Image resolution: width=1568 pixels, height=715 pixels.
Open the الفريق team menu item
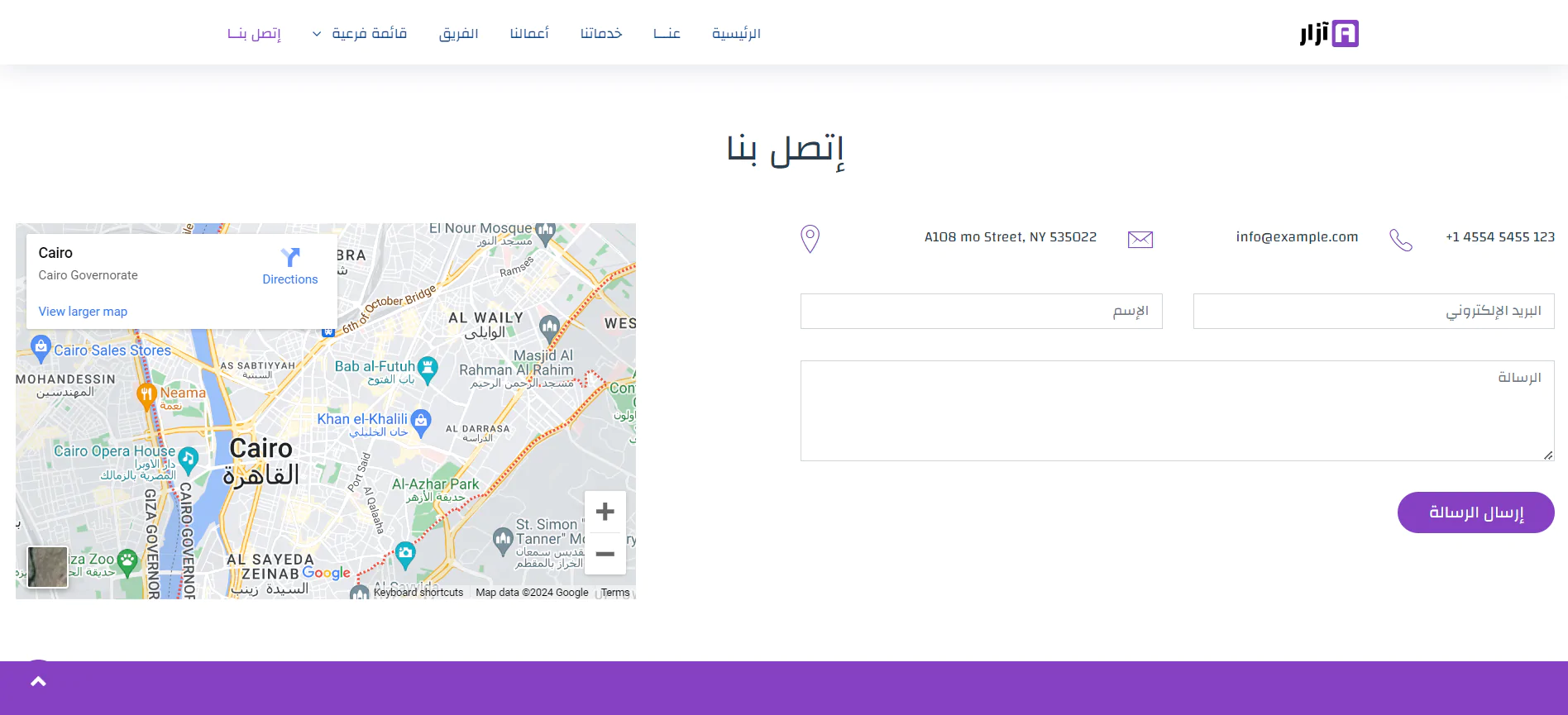point(458,34)
